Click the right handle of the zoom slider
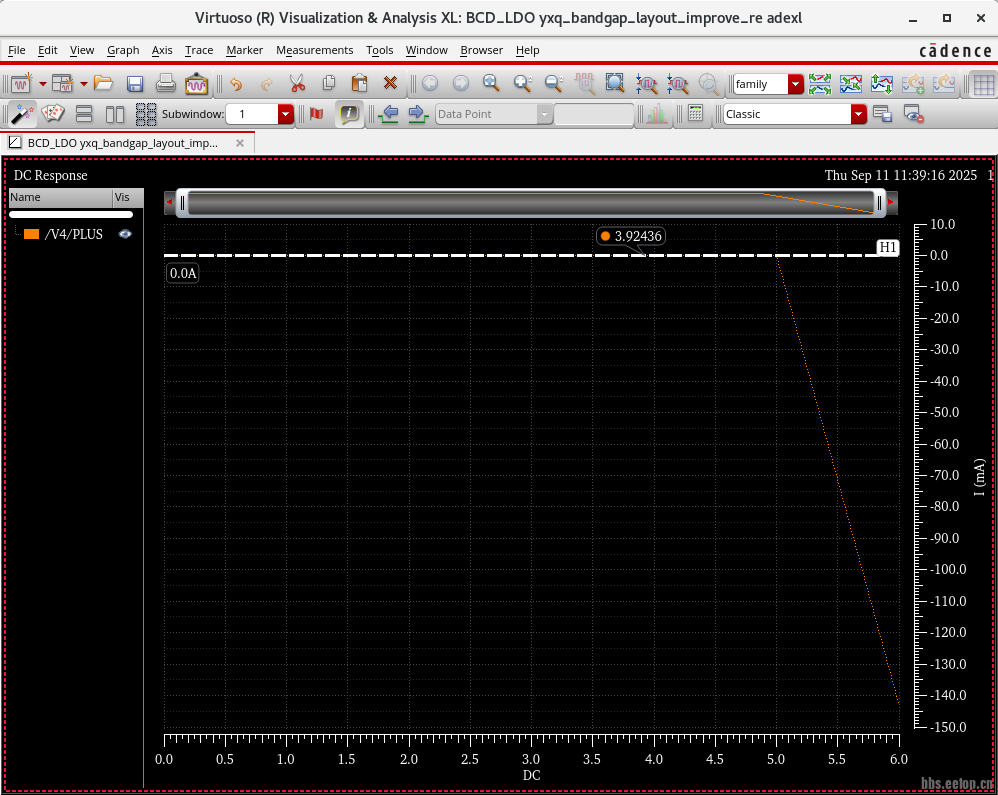The image size is (998, 795). tap(880, 203)
